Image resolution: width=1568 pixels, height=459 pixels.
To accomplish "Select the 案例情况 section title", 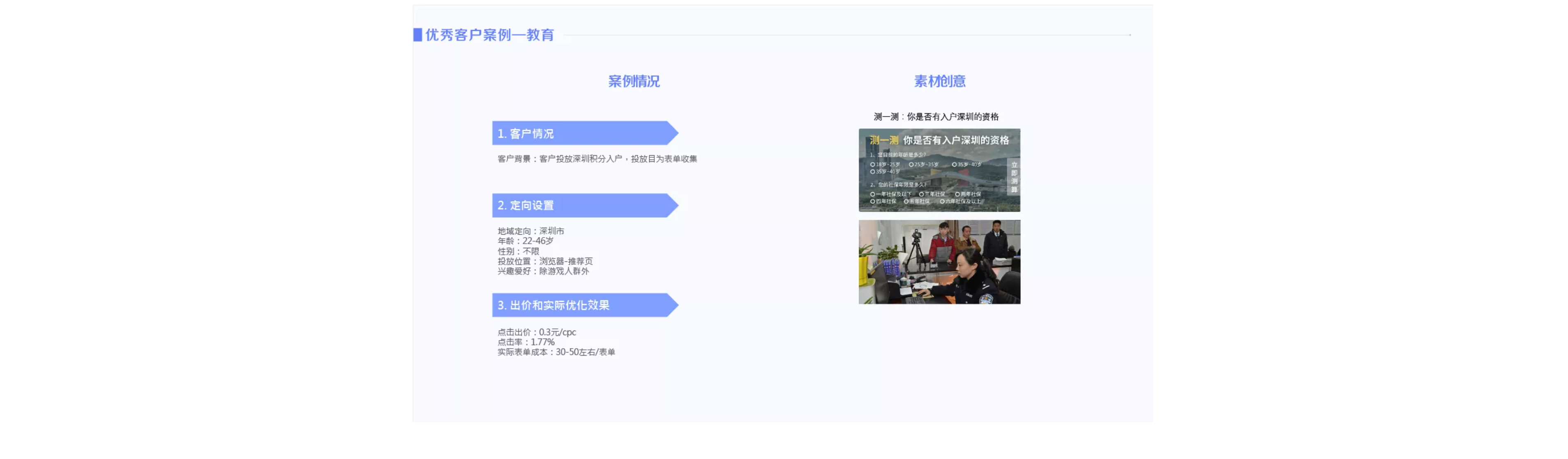I will 634,82.
